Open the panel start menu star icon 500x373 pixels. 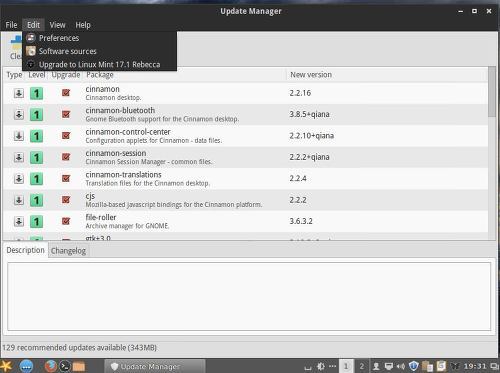pos(7,366)
